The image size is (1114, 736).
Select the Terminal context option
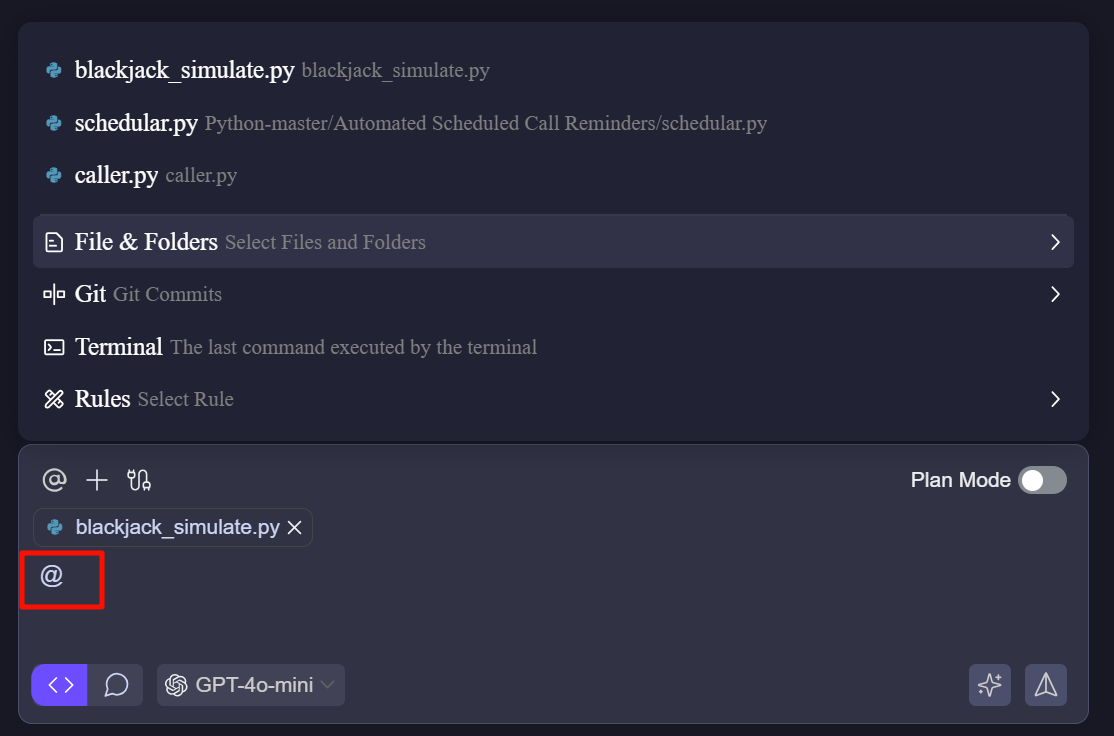click(x=118, y=347)
